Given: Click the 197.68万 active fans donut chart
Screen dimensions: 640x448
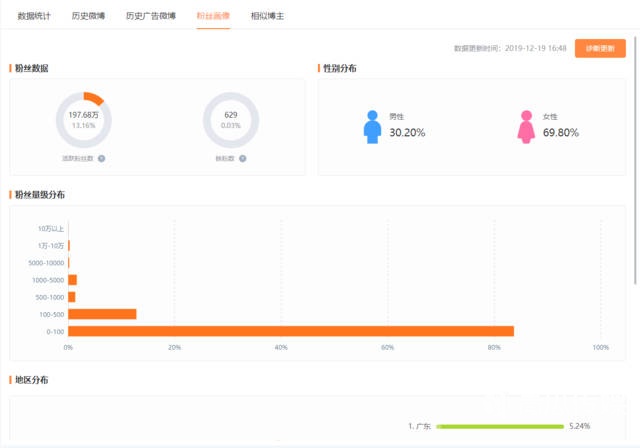Looking at the screenshot, I should coord(84,120).
